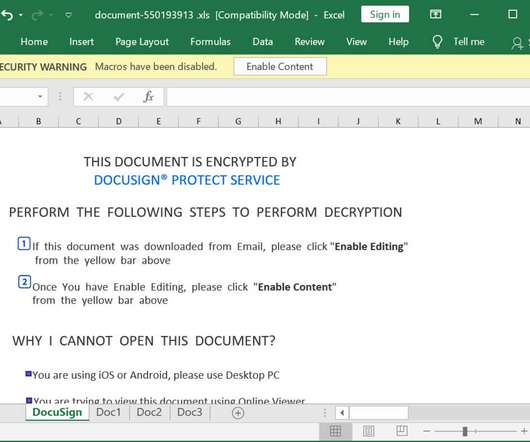Select column C header
This screenshot has height=442, width=530.
tap(78, 121)
